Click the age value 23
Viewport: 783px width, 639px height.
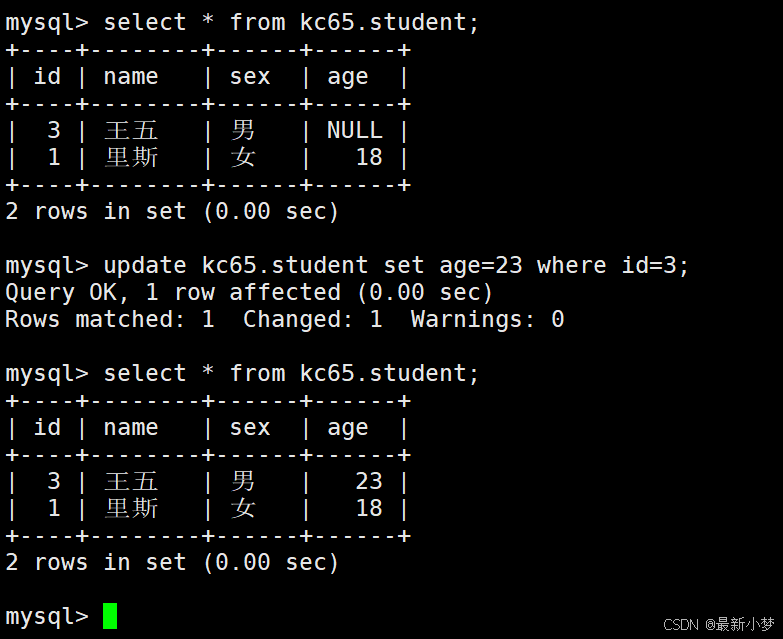(368, 481)
